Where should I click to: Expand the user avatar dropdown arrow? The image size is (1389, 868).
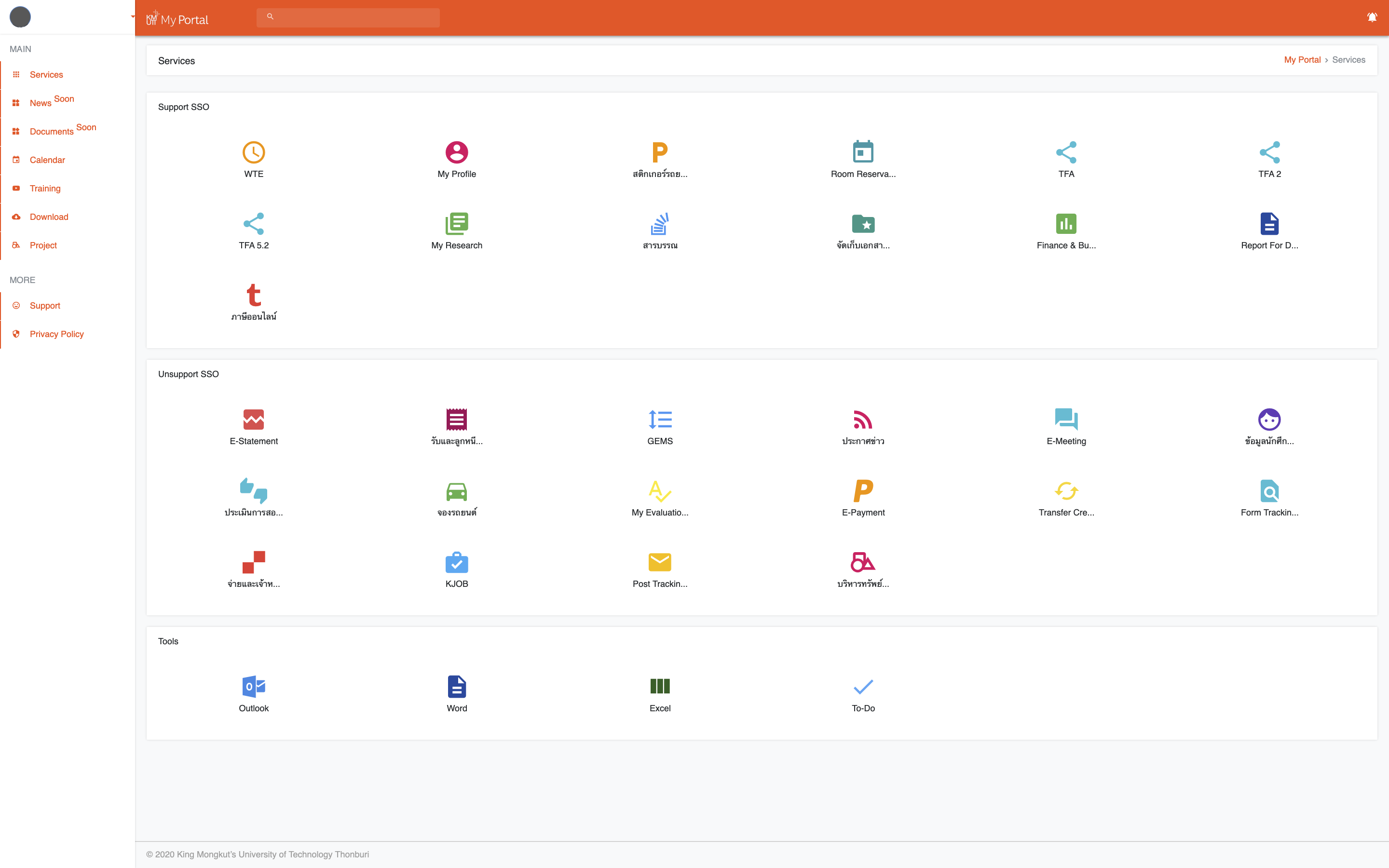coord(133,17)
